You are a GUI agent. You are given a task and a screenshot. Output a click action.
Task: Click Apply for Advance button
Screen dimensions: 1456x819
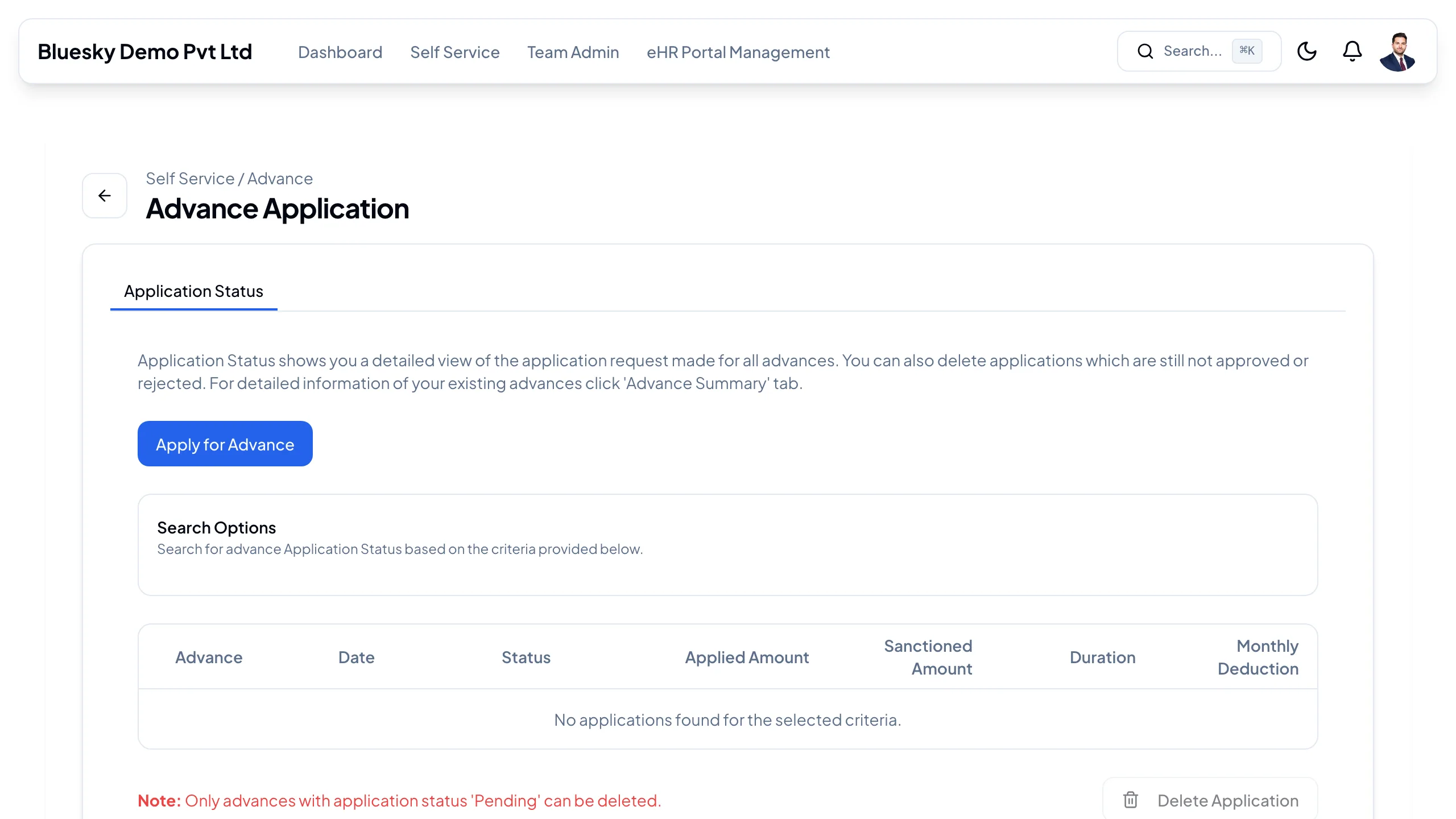(x=225, y=444)
